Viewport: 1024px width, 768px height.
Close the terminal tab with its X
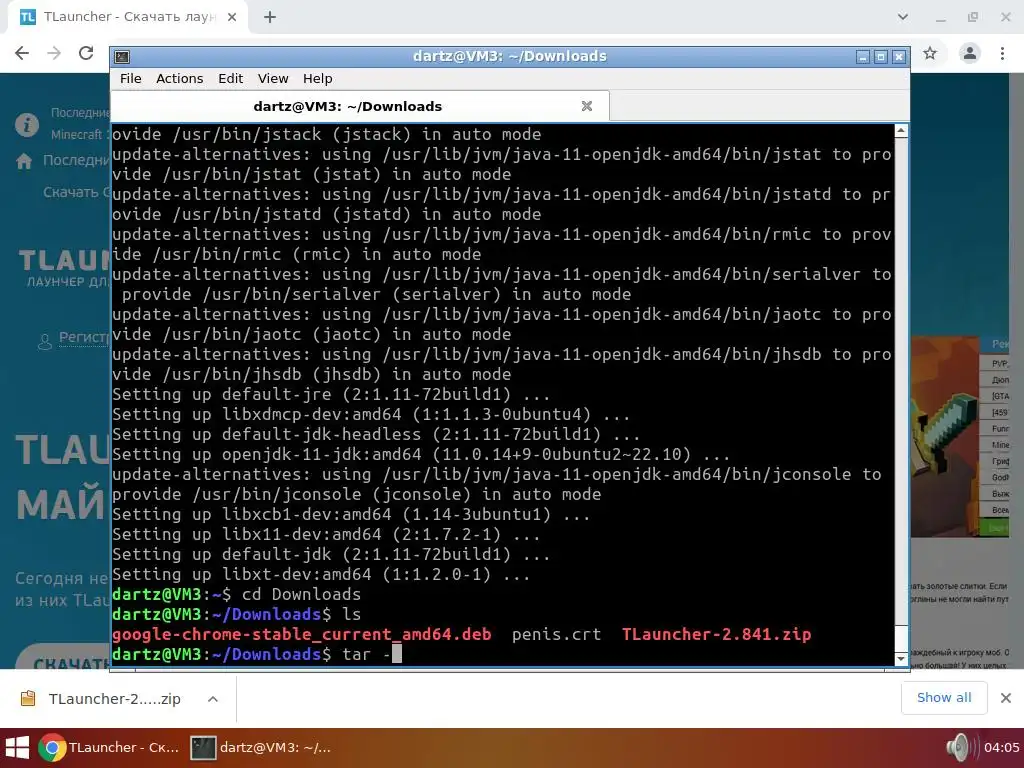(x=586, y=106)
